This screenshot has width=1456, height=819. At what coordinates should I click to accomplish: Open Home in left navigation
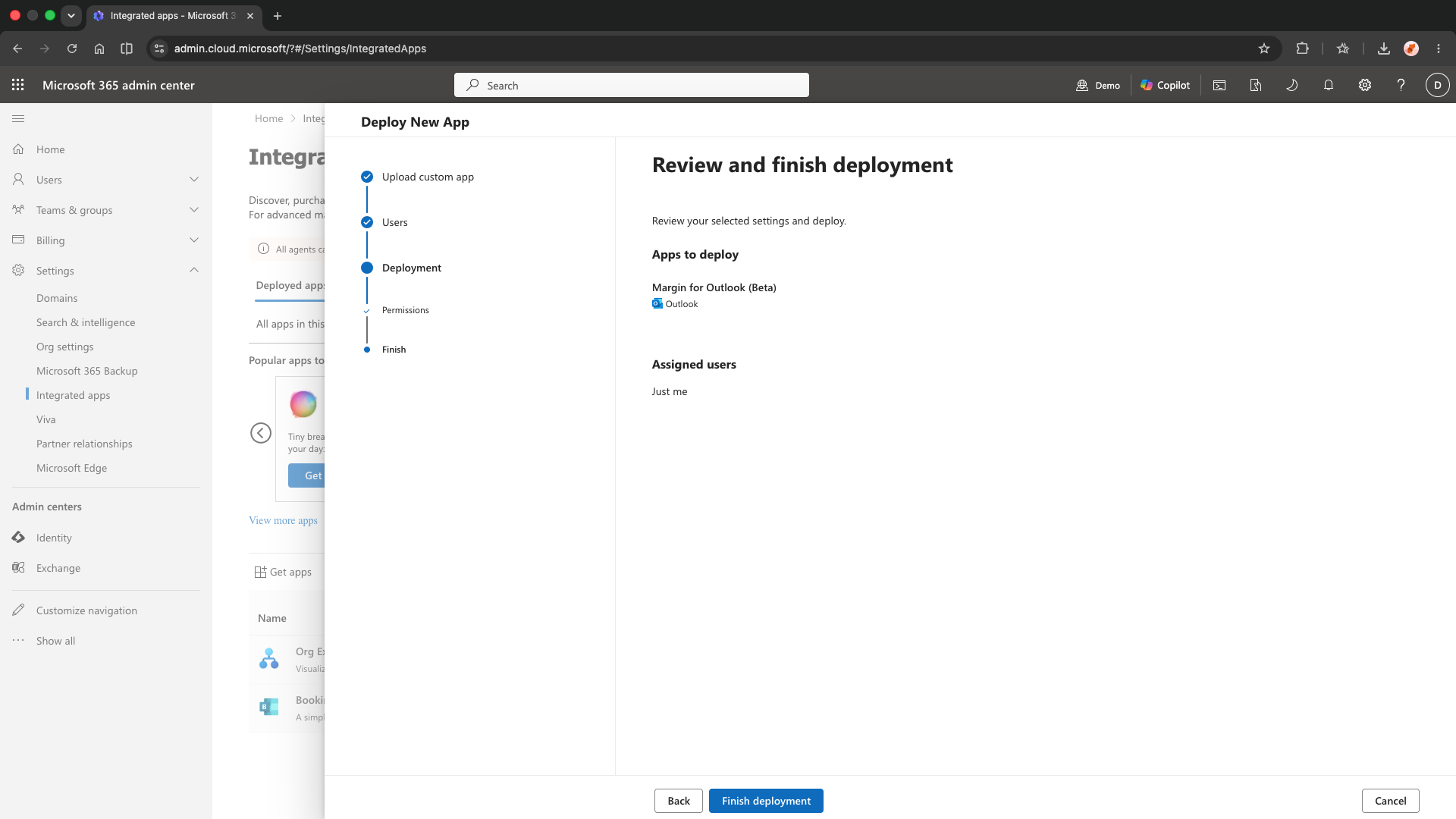pyautogui.click(x=50, y=149)
